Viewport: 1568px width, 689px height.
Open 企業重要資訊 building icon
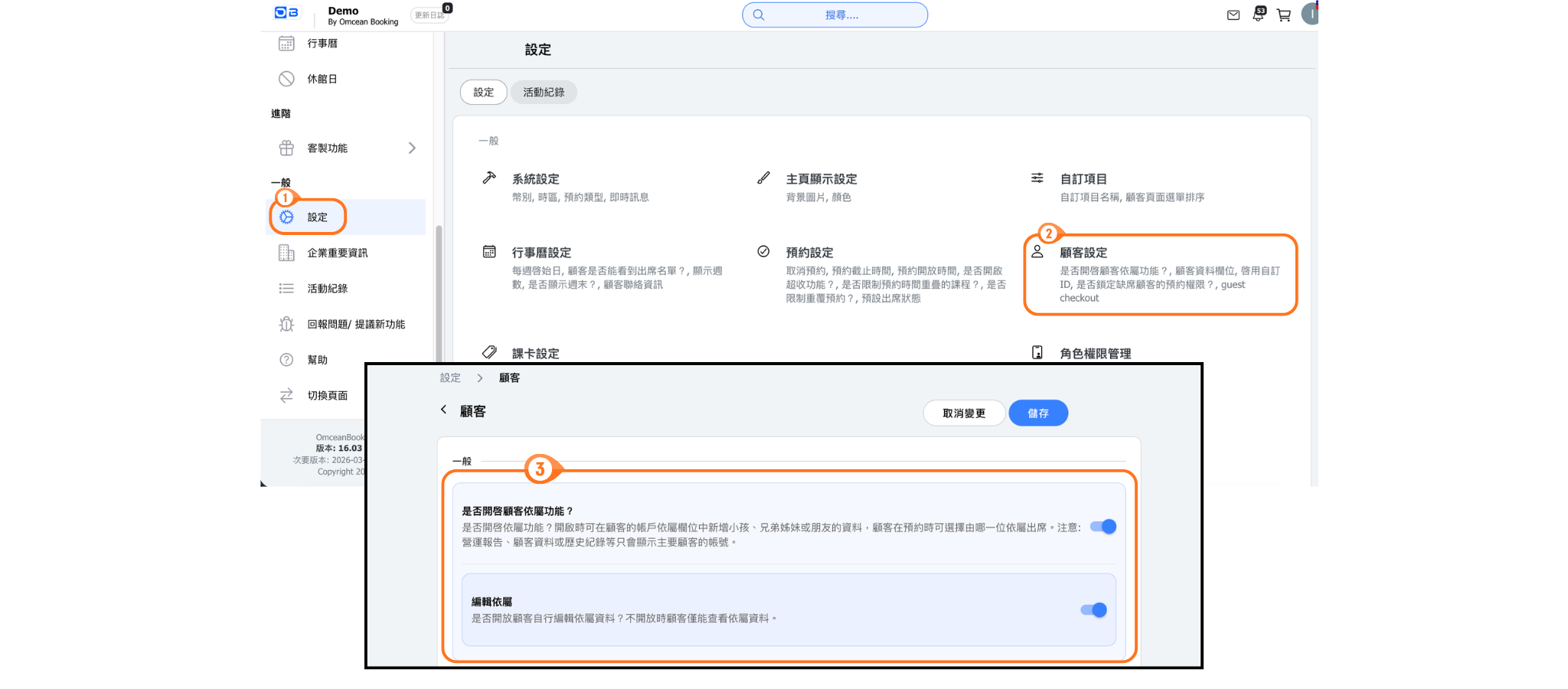pos(286,253)
